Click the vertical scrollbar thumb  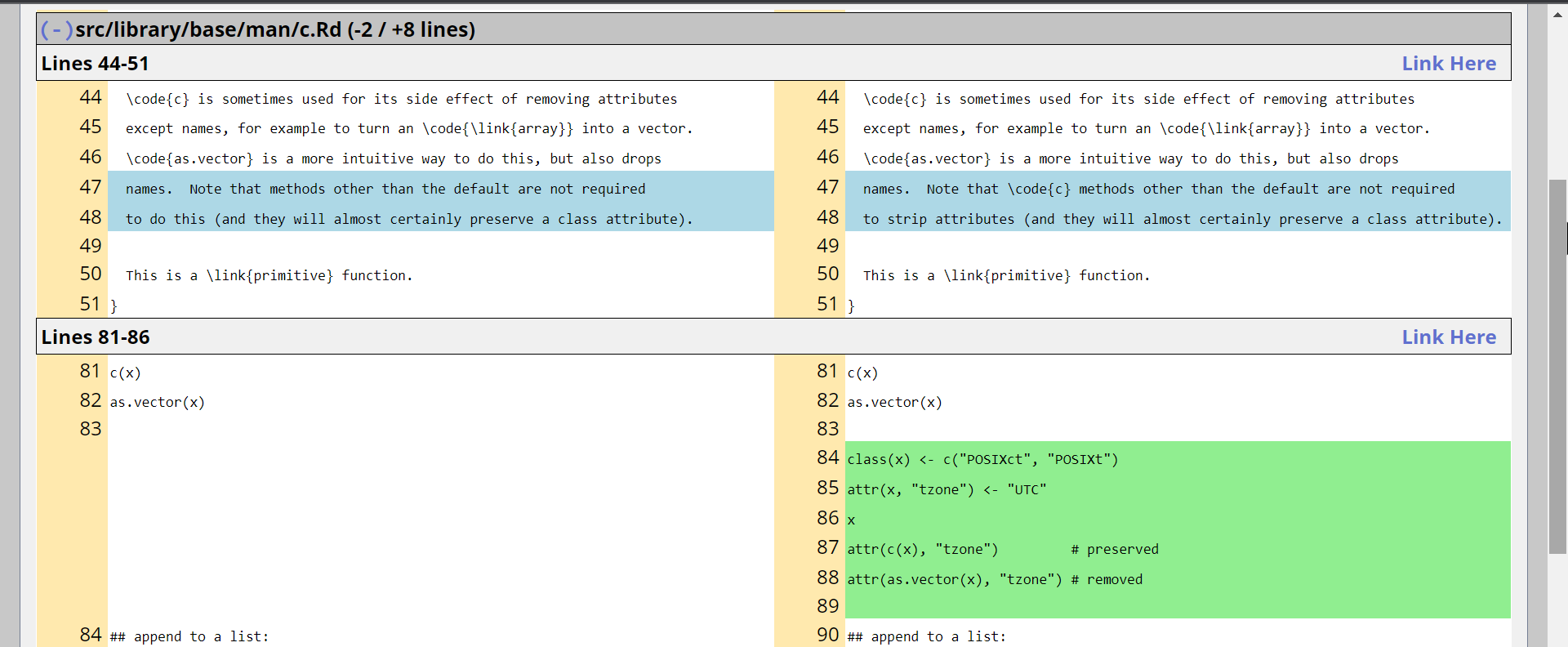(x=1557, y=366)
